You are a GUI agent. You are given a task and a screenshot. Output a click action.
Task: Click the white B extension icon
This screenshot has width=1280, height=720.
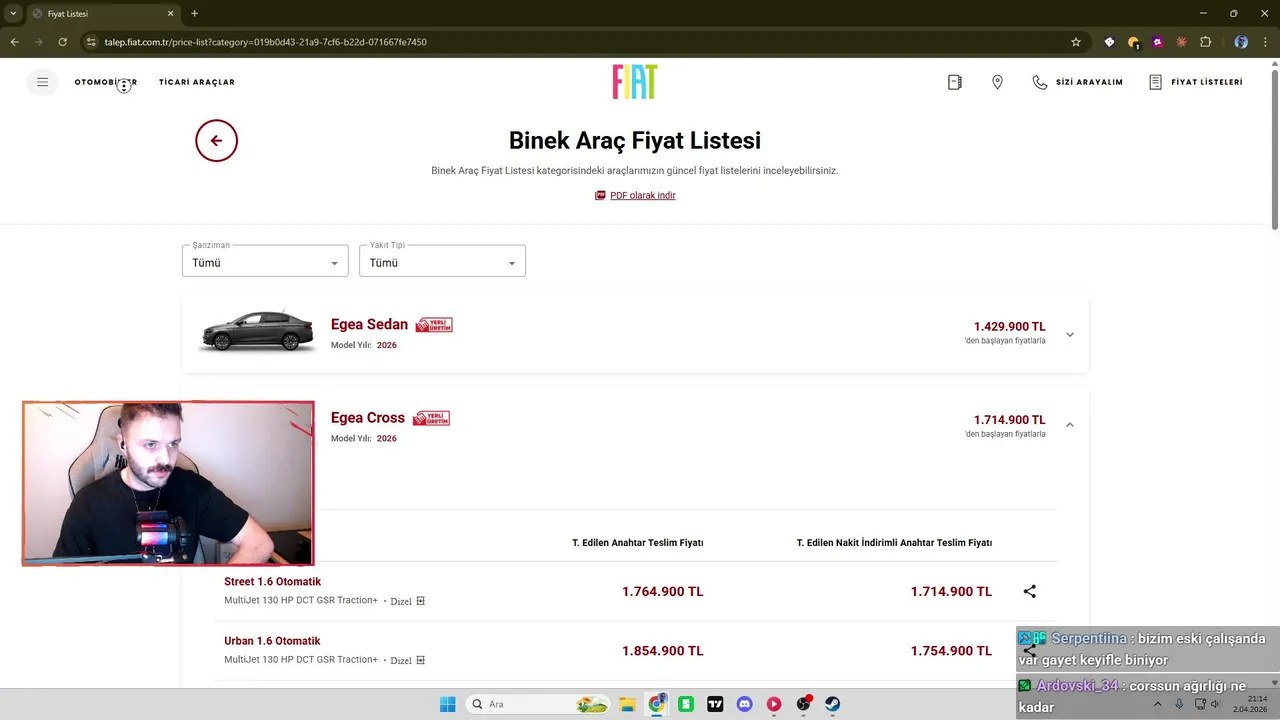[1109, 42]
